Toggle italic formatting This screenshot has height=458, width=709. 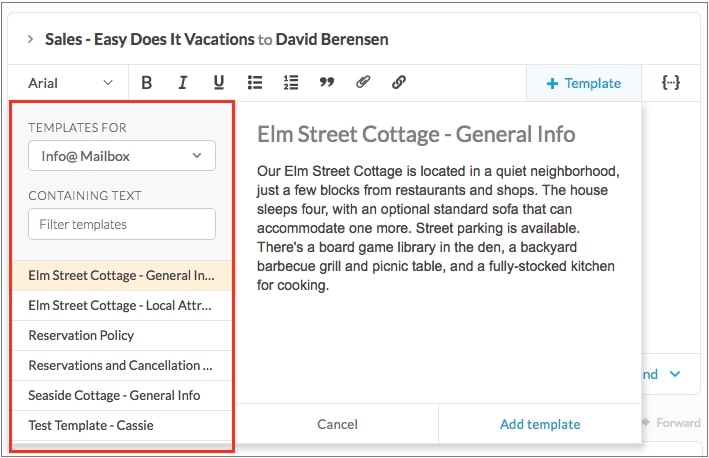pos(182,83)
